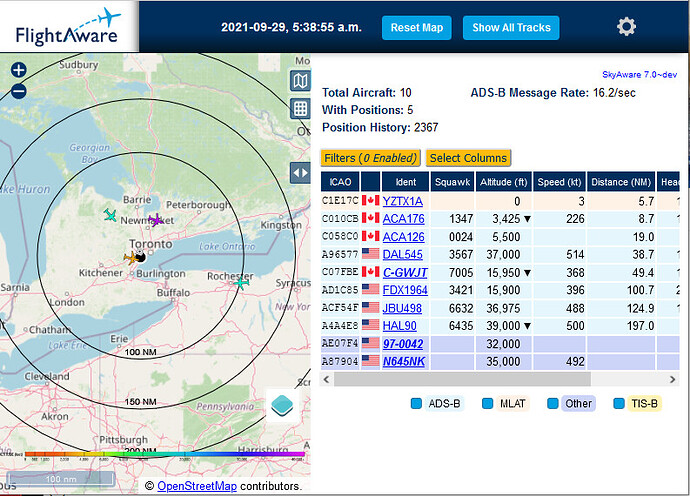
Task: Click speed value 514
Action: (x=575, y=254)
